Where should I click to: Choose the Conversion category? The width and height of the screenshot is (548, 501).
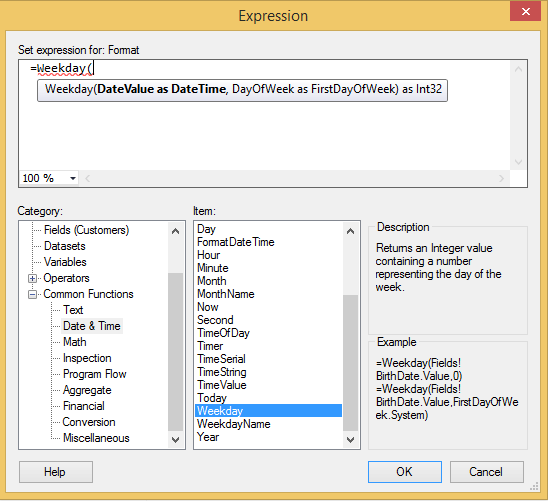89,422
